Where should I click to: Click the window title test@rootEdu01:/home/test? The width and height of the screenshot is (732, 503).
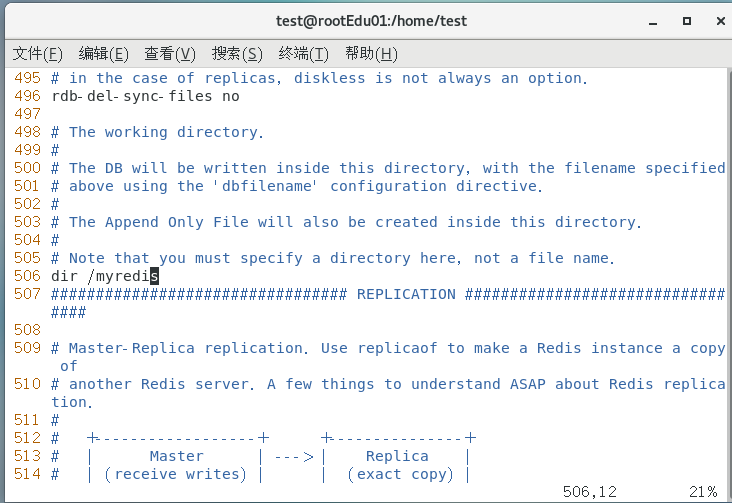pos(371,20)
